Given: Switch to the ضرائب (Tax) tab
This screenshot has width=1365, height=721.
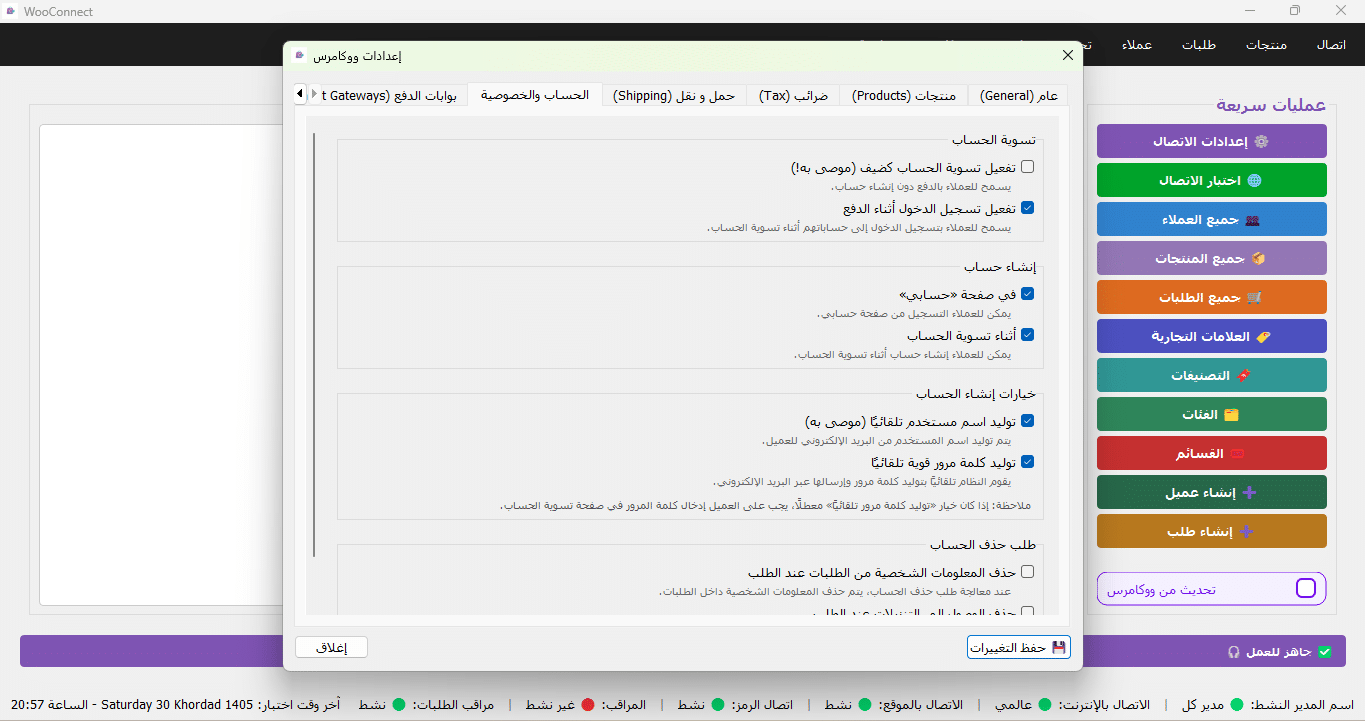Looking at the screenshot, I should pos(793,96).
